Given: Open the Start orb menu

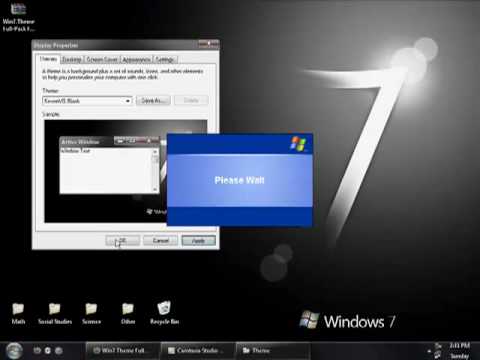Looking at the screenshot, I should click(x=14, y=350).
